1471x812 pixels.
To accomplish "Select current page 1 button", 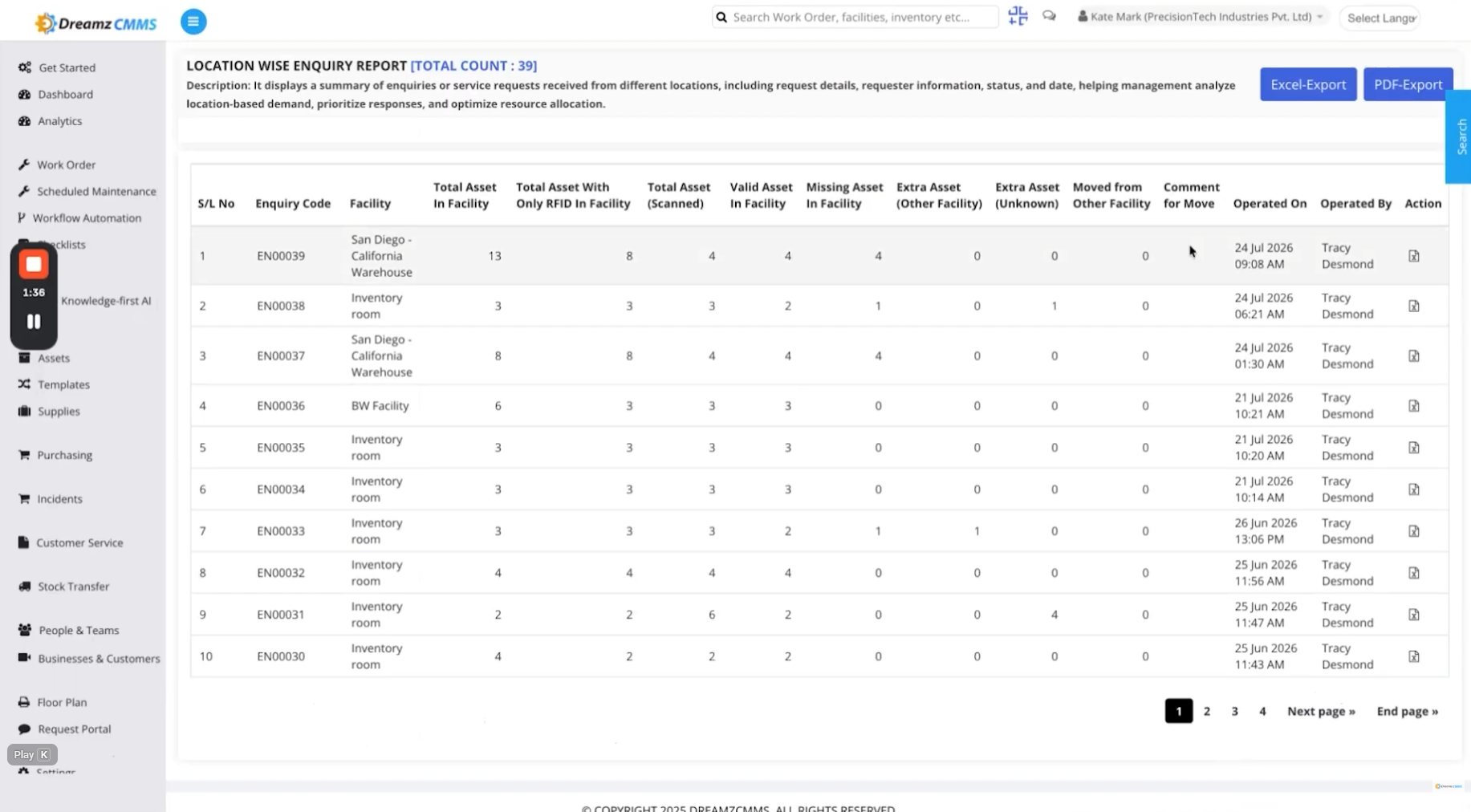I will coord(1178,711).
